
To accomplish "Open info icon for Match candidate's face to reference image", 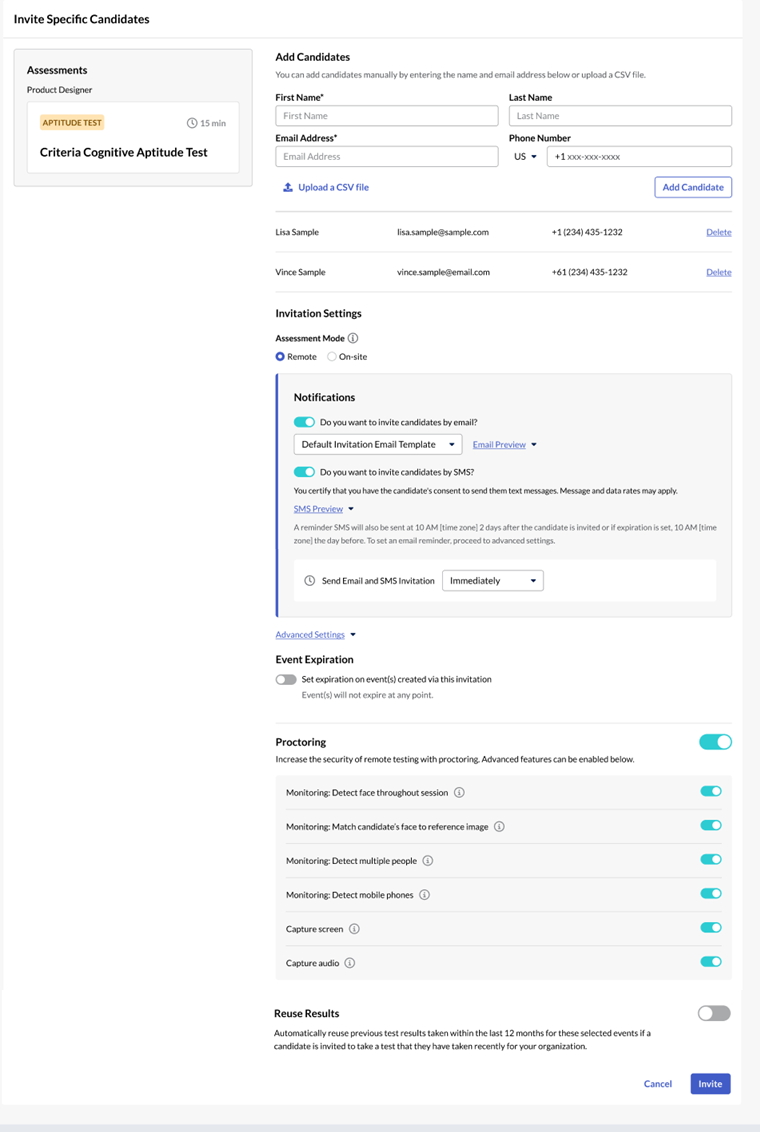I will point(499,826).
